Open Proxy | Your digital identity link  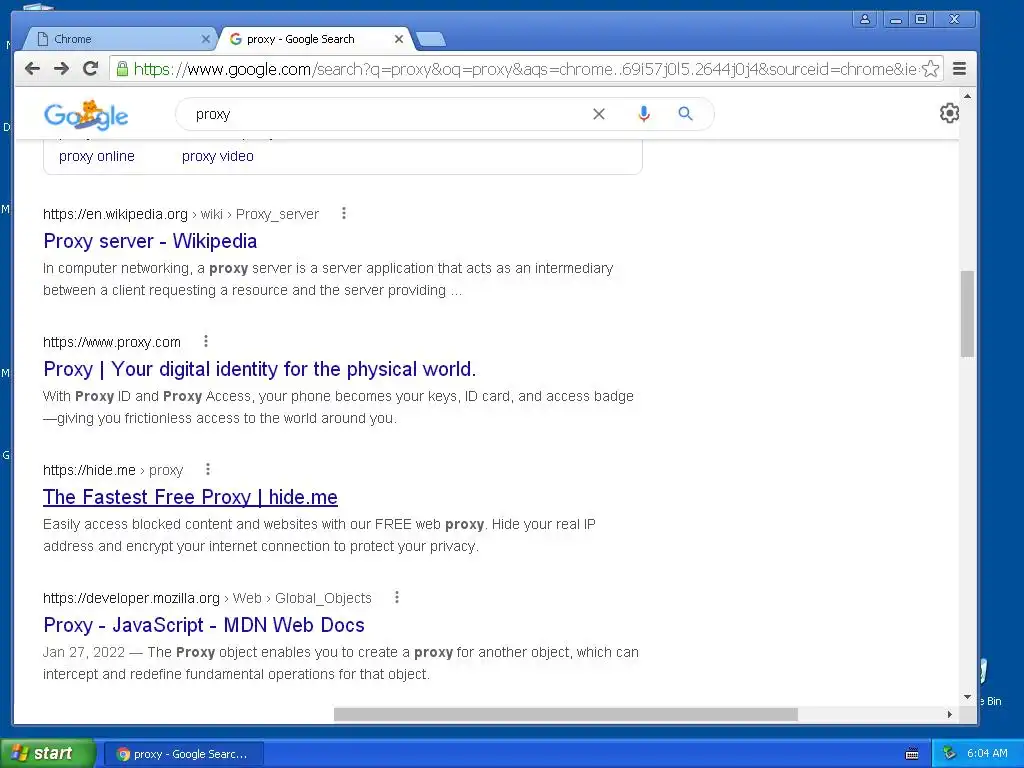[x=259, y=369]
